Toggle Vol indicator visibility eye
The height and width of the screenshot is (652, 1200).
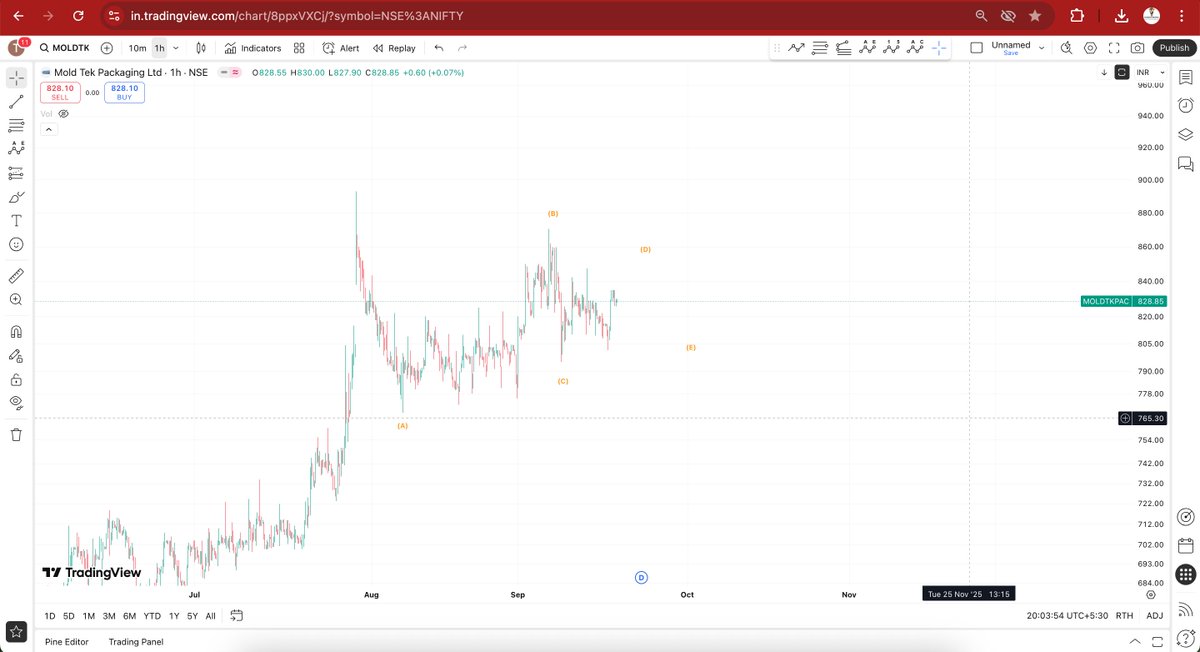point(64,114)
